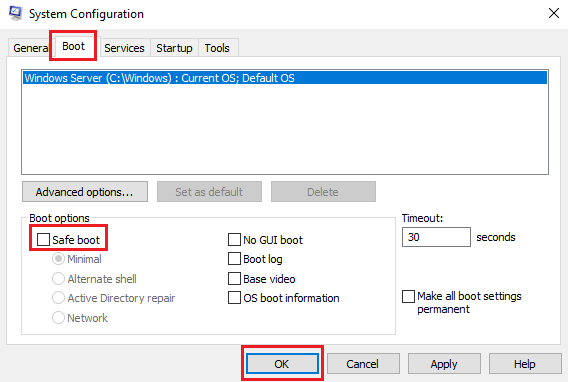Confirm changes with the OK button
This screenshot has height=382, width=568.
282,364
